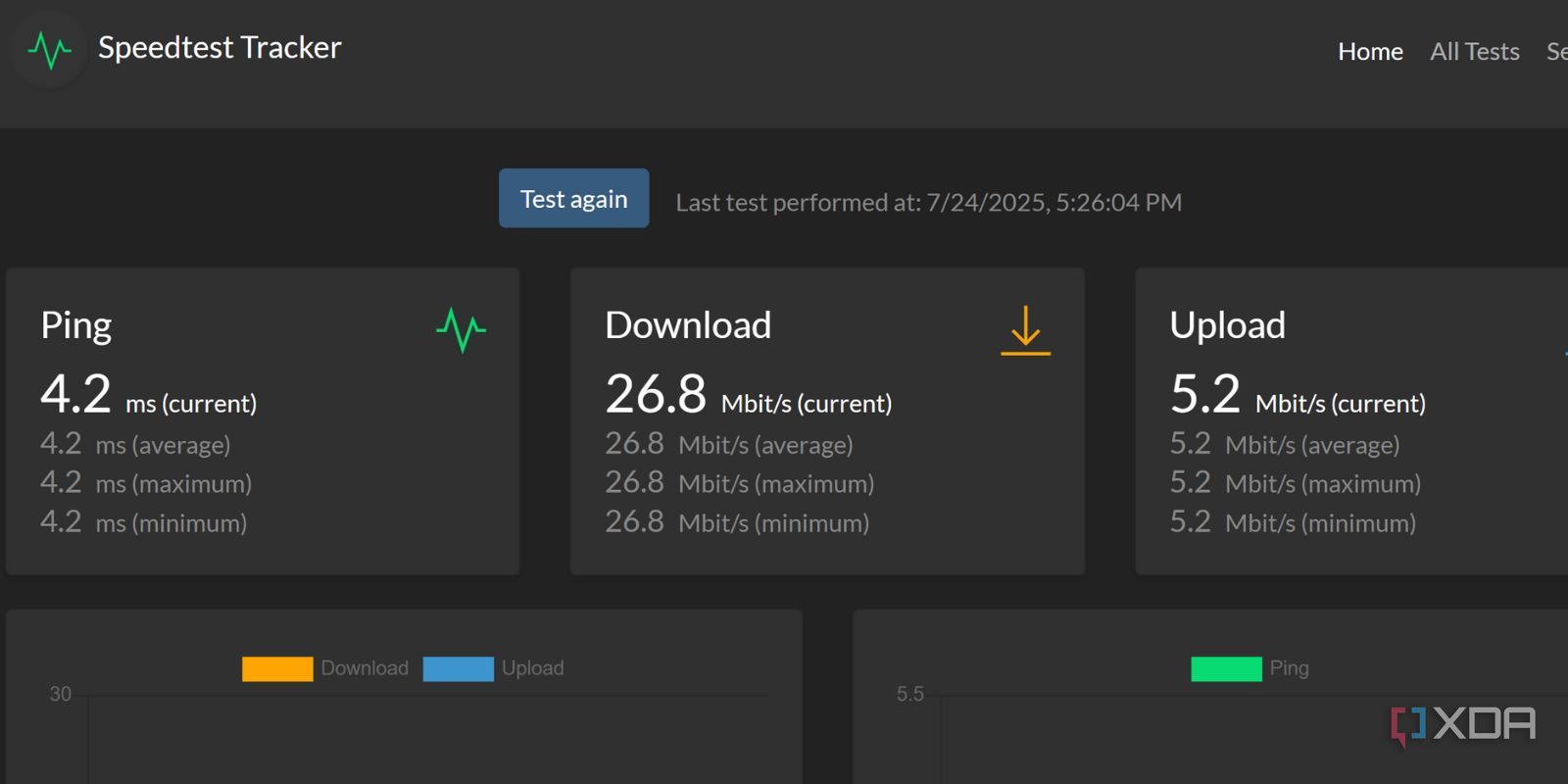Click the Ping label in chart legend

1290,668
